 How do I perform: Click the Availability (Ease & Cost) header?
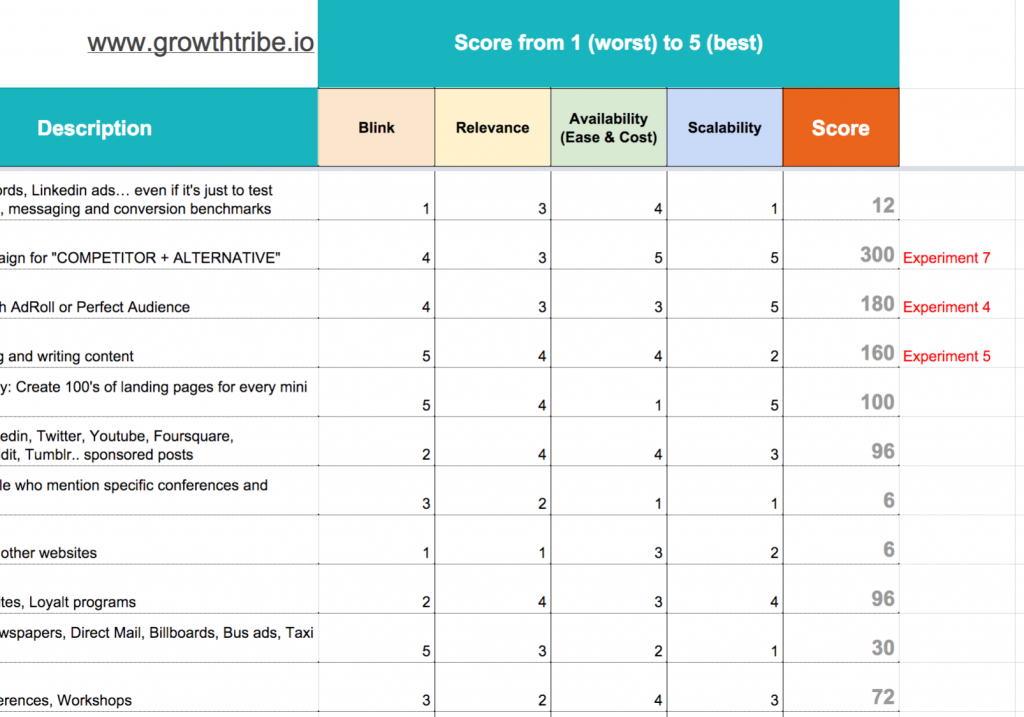coord(609,128)
